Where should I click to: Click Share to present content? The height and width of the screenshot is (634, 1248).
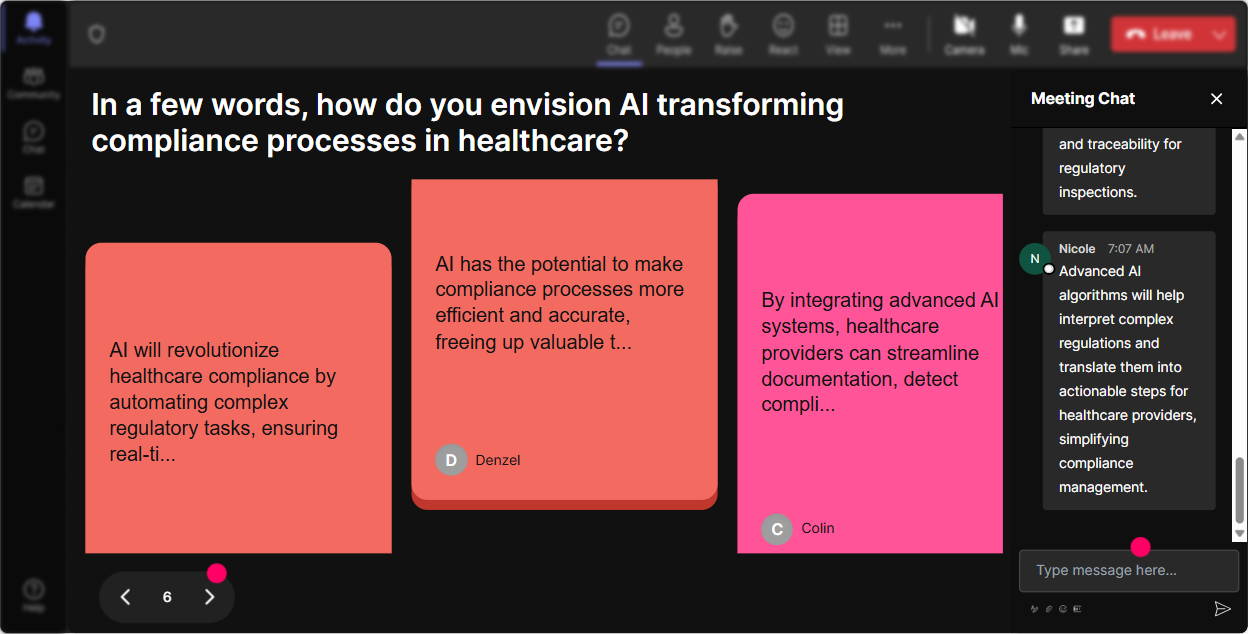(1074, 34)
